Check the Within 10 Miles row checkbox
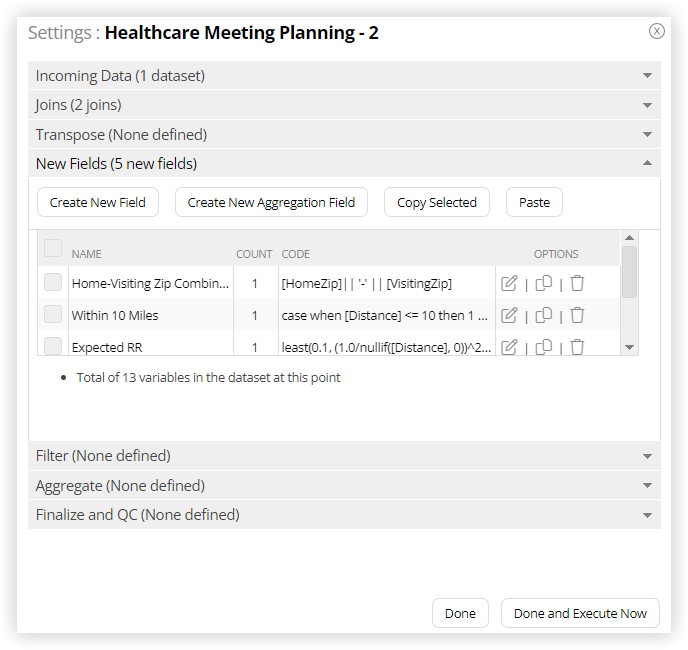 click(53, 314)
